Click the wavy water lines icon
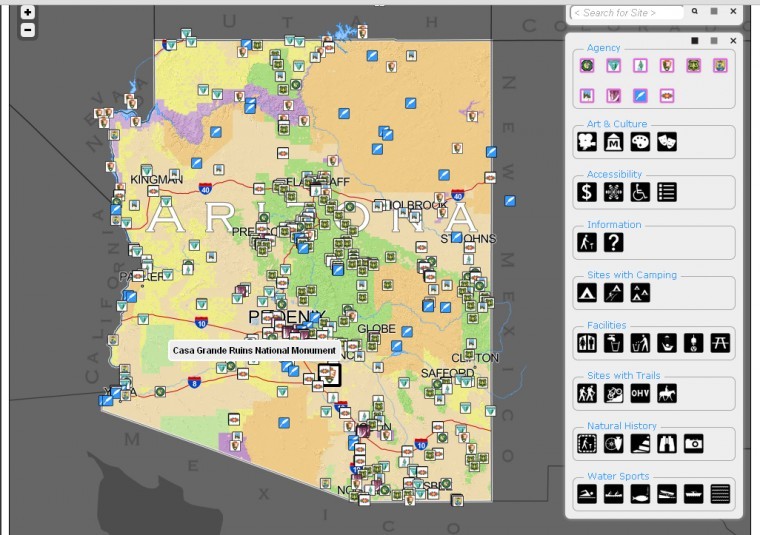 pyautogui.click(x=720, y=494)
